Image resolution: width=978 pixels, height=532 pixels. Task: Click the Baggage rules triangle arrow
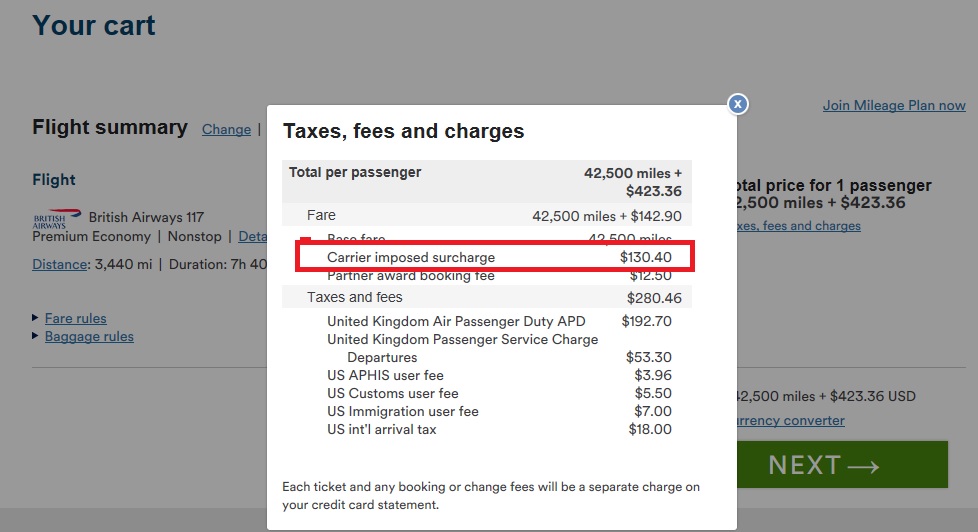tap(36, 336)
